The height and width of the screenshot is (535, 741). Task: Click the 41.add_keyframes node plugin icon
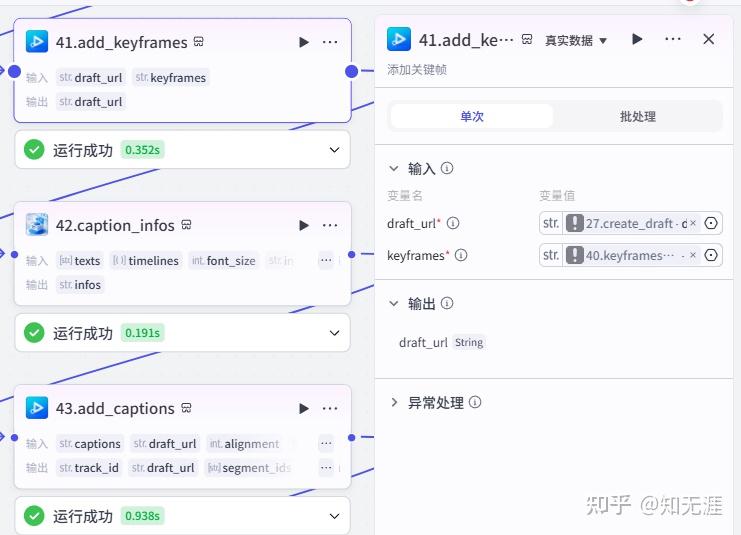(37, 42)
